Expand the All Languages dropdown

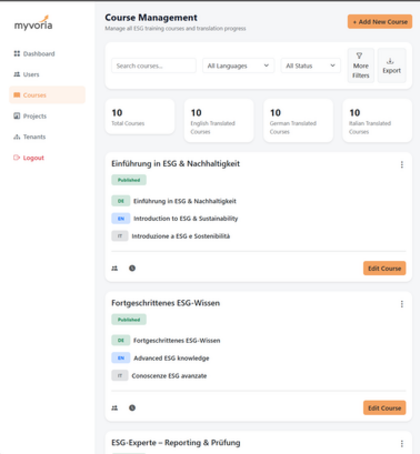238,66
